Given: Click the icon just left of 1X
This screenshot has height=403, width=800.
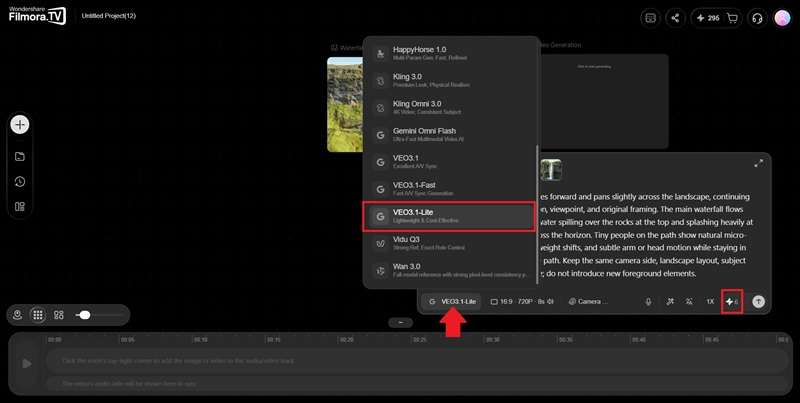Looking at the screenshot, I should (x=689, y=301).
